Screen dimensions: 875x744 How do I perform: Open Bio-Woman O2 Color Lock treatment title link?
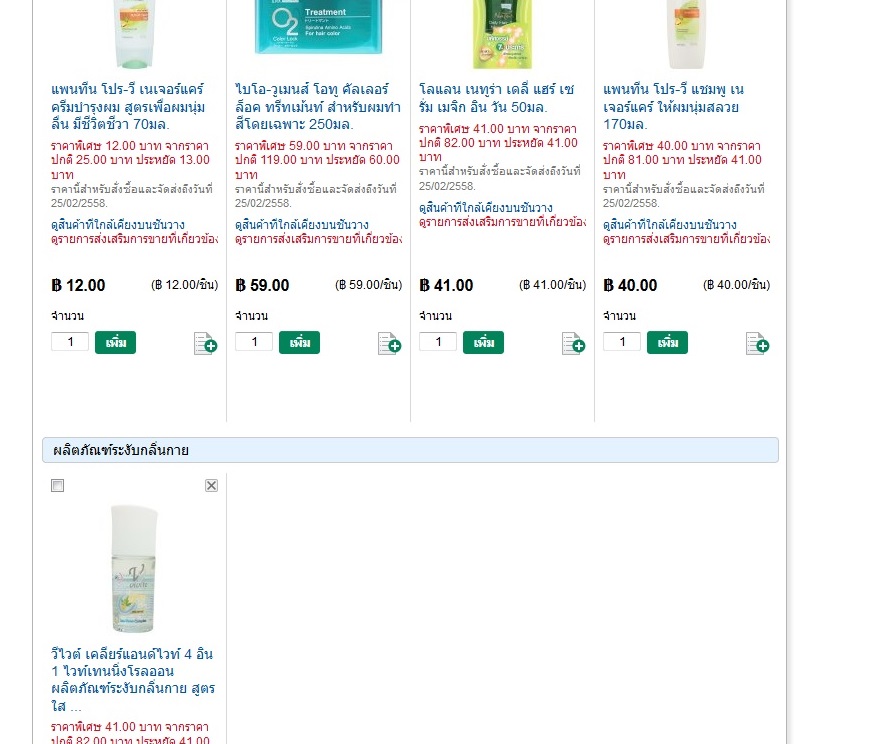(318, 107)
